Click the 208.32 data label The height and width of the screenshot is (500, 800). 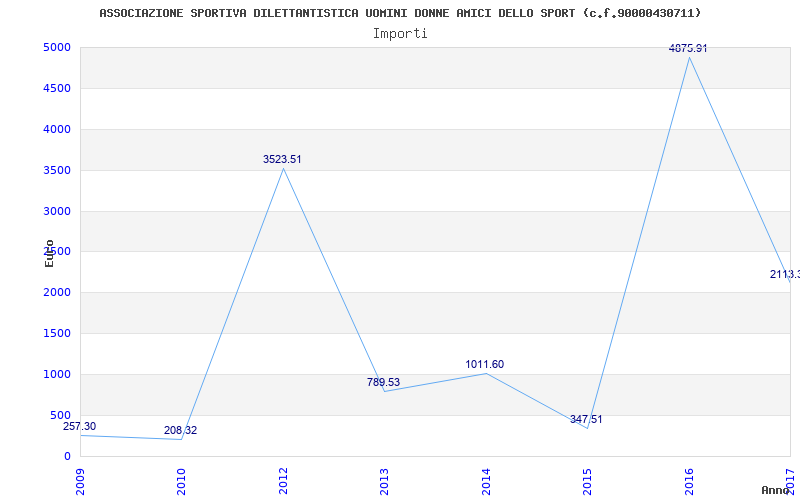[180, 431]
